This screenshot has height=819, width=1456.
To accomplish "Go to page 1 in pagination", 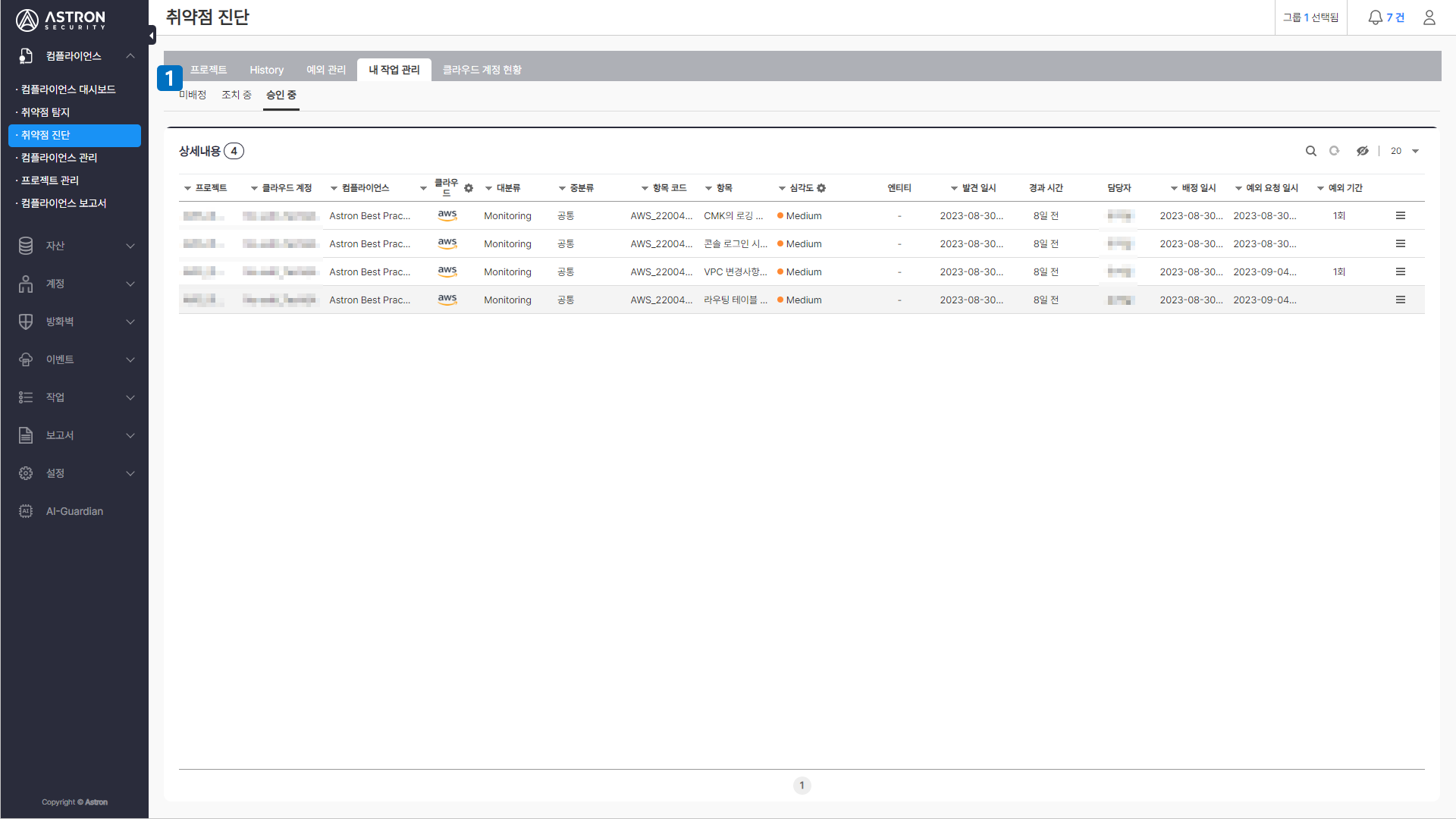I will click(x=802, y=786).
